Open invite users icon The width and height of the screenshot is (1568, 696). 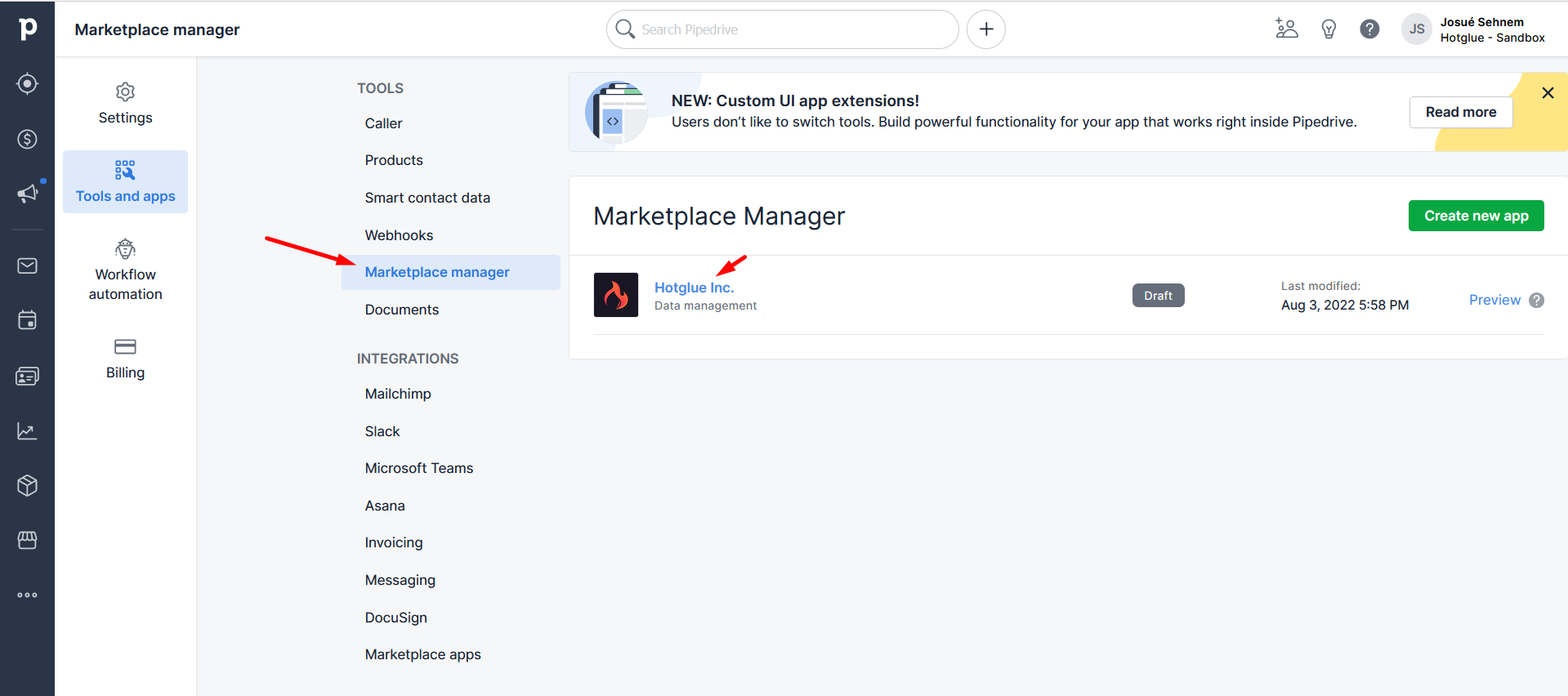pos(1287,29)
